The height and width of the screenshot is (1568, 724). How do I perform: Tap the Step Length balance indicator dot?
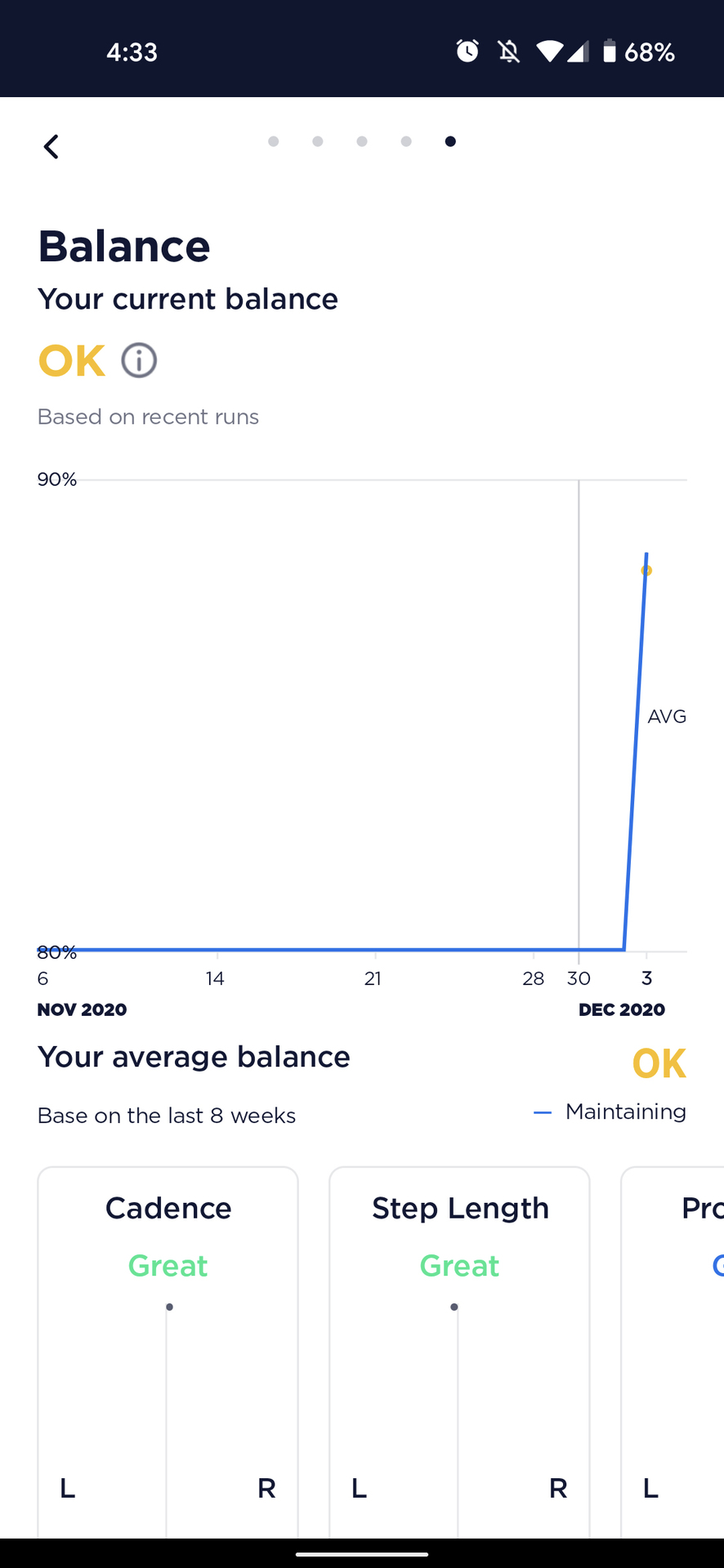point(454,1307)
